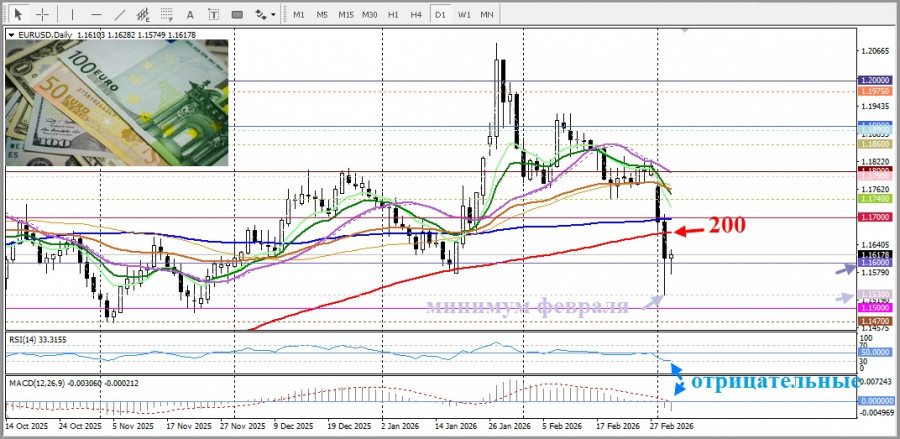900x439 pixels.
Task: Click the 24 Oct 2025 date label
Action: tap(79, 427)
